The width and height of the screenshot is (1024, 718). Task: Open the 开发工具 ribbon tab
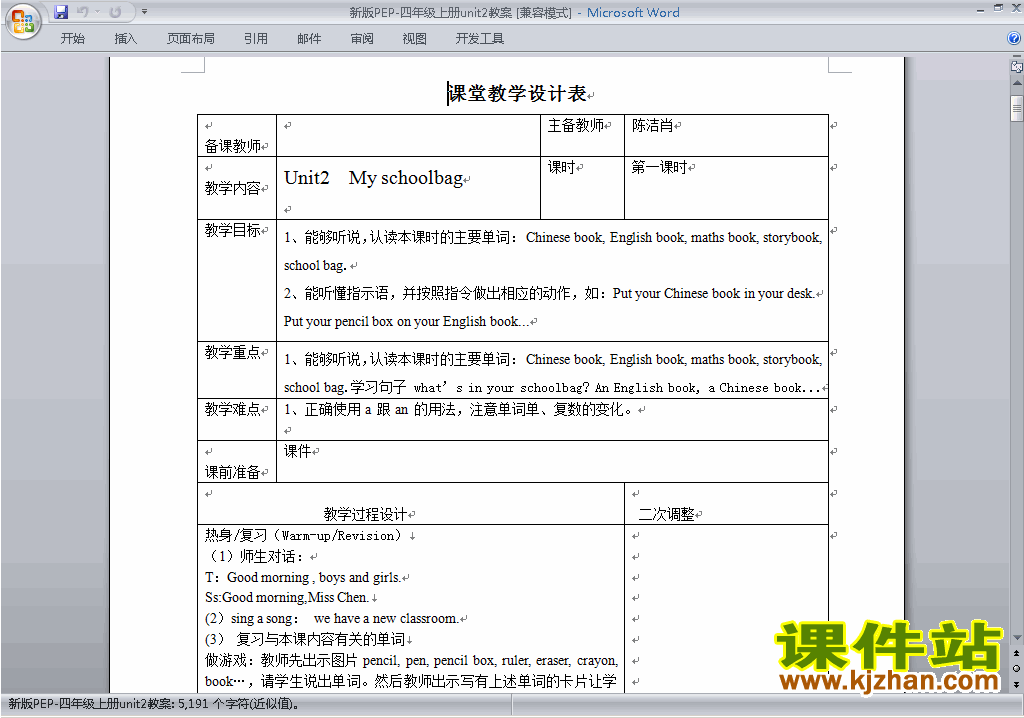(x=479, y=39)
